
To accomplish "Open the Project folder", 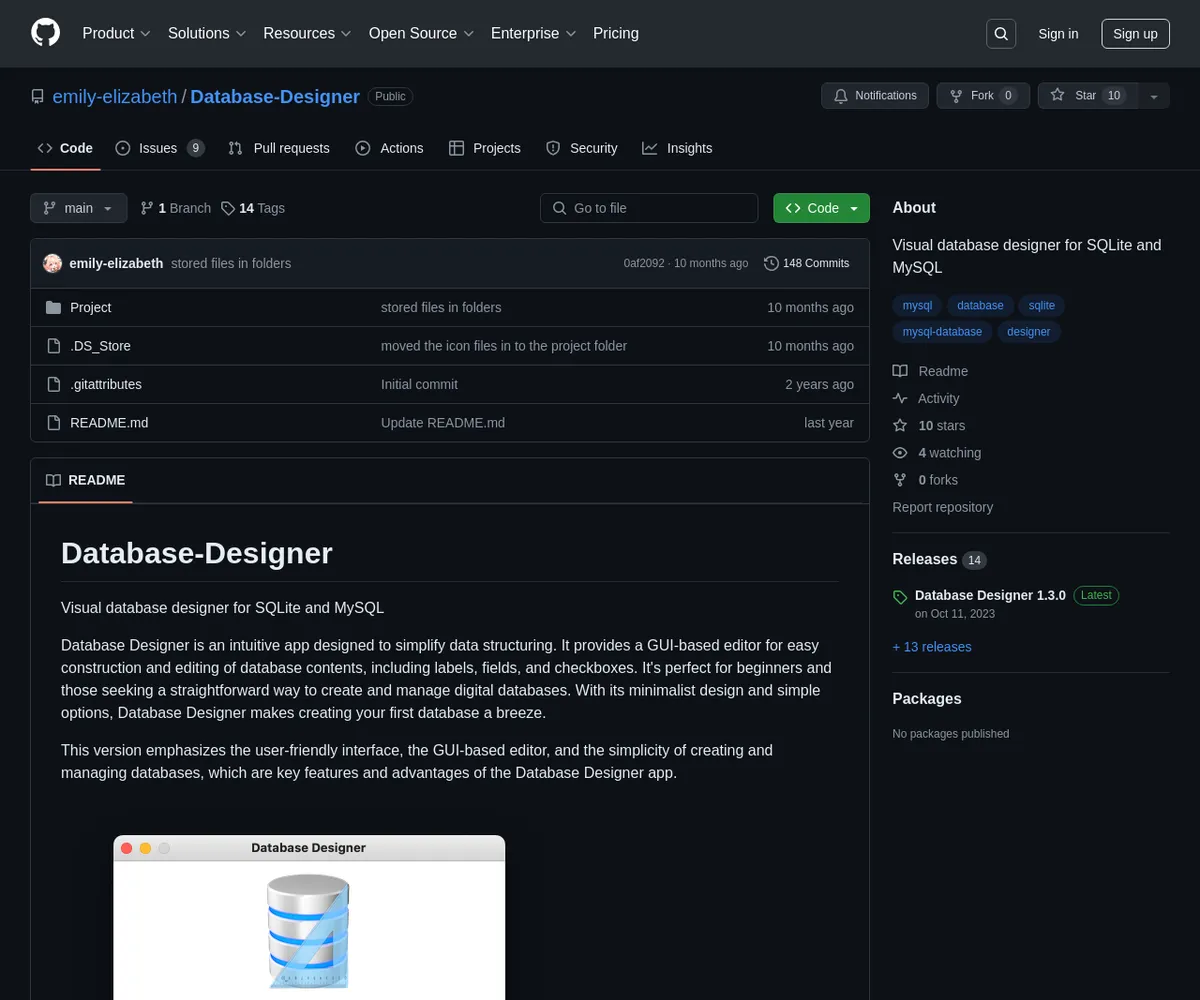I will 90,307.
